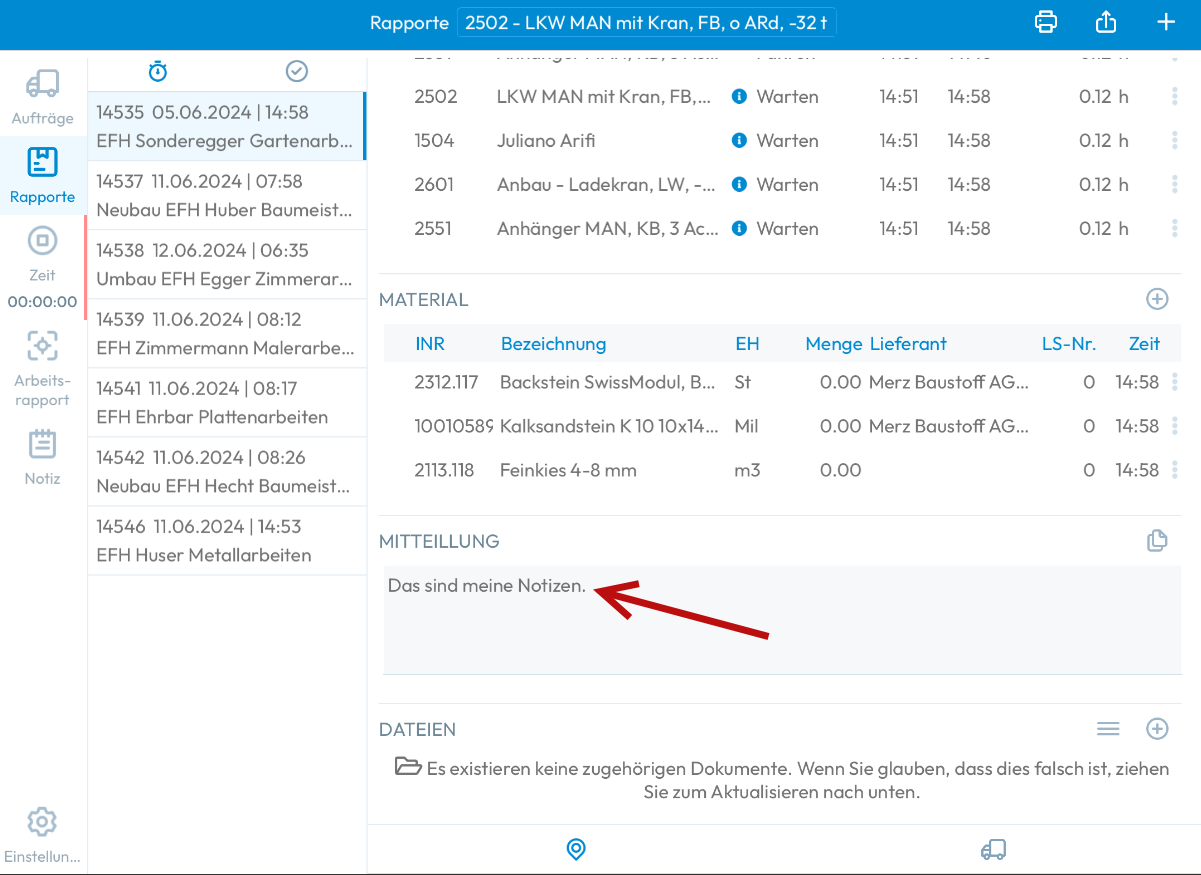The height and width of the screenshot is (875, 1201).
Task: Go to Rapporte in the sidebar
Action: 43,176
